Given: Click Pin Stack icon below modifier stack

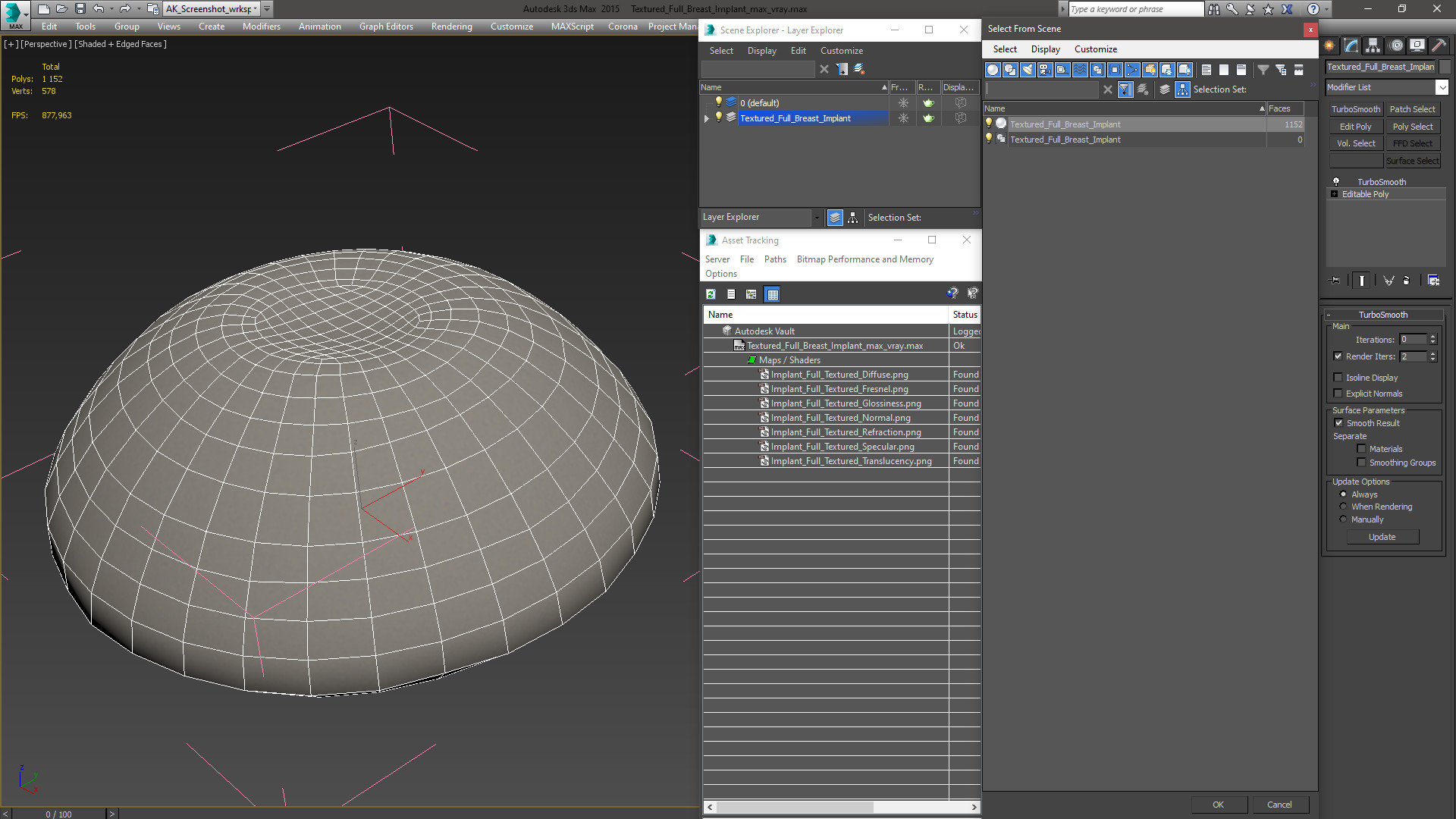Looking at the screenshot, I should tap(1335, 281).
